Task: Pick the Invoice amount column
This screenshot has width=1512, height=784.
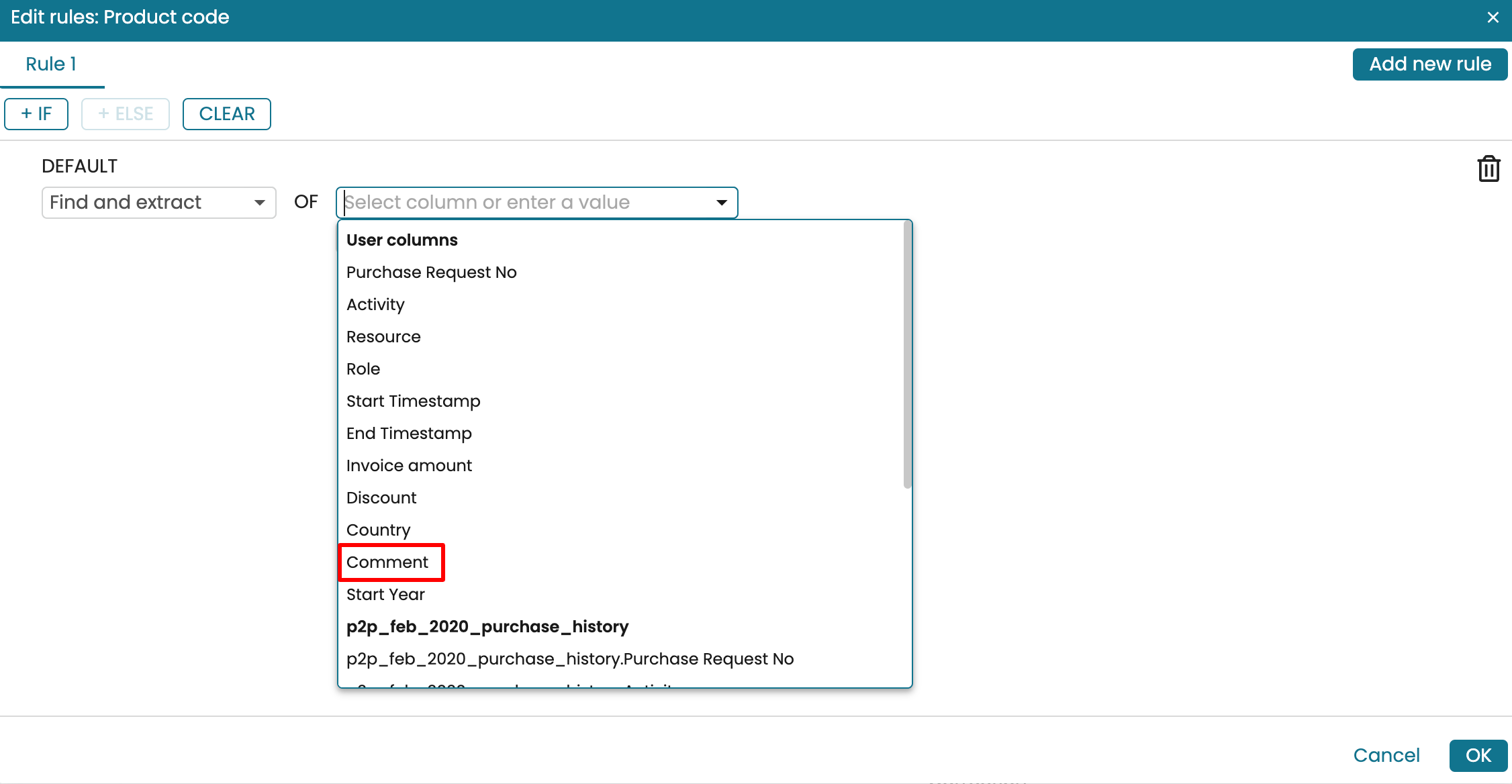Action: tap(409, 466)
